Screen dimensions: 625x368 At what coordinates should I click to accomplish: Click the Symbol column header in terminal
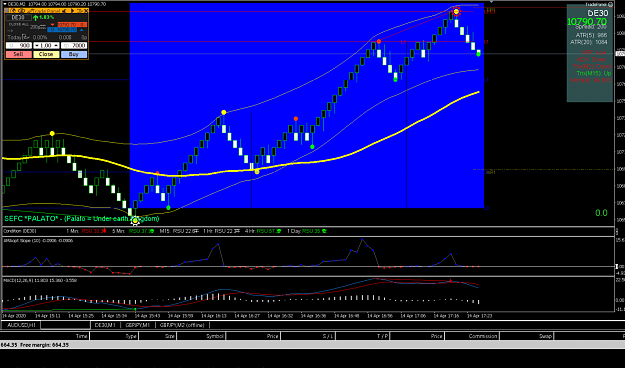pos(201,336)
